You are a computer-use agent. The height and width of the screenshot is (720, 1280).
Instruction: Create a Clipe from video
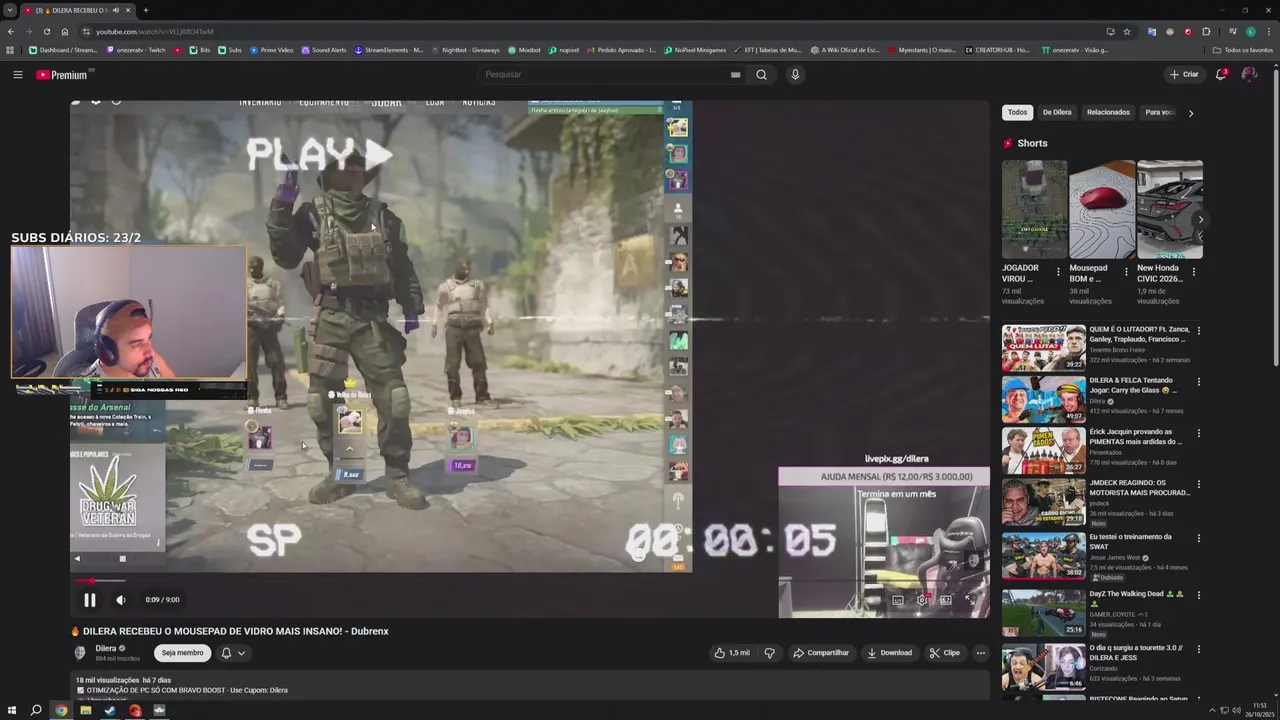pos(944,653)
